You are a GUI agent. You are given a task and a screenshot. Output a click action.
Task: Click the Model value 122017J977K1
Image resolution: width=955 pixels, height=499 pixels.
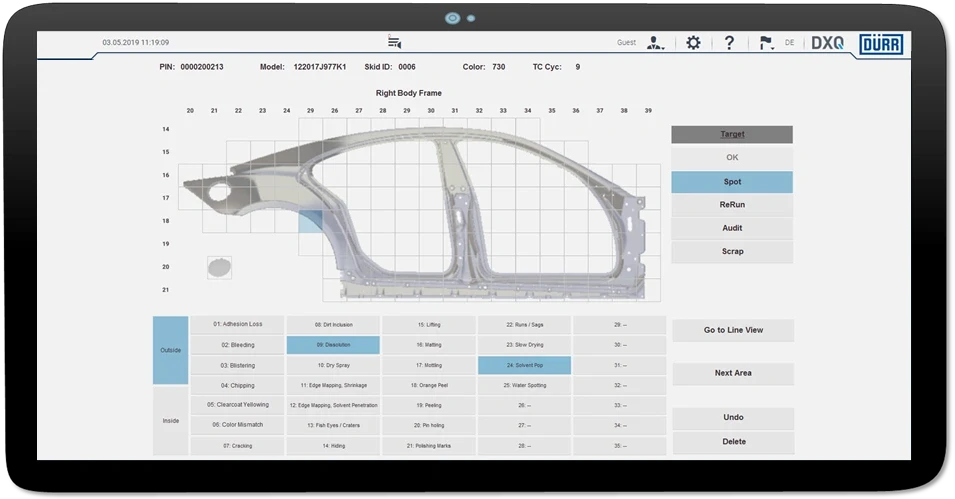(320, 67)
